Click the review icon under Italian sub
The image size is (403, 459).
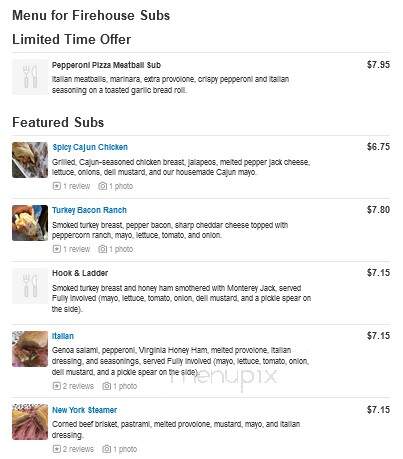(x=57, y=386)
